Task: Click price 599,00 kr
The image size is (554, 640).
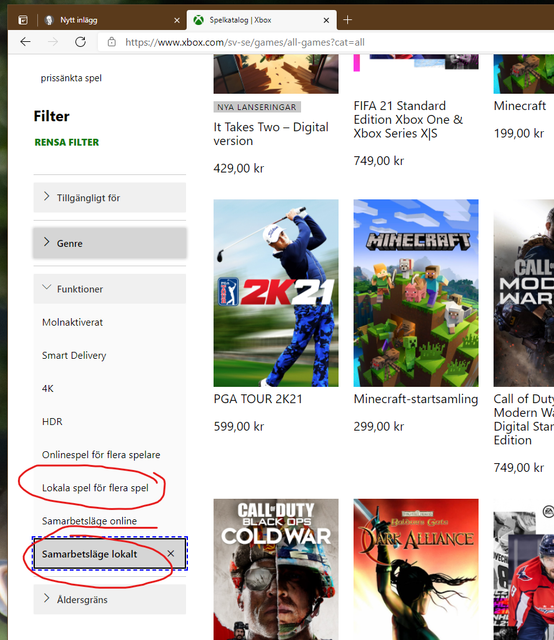Action: [x=239, y=427]
